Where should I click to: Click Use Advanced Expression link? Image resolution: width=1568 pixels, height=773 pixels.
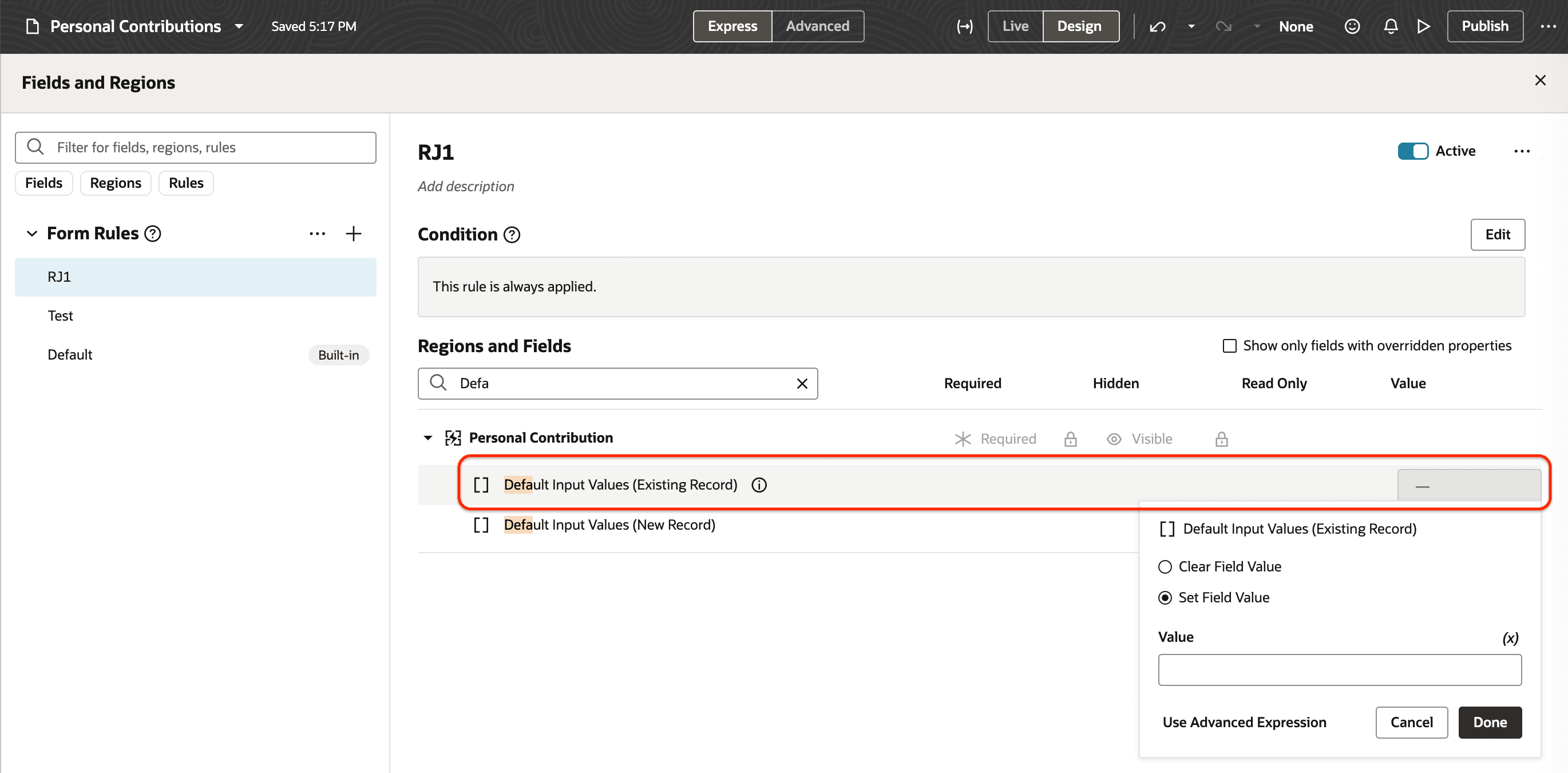pyautogui.click(x=1244, y=723)
